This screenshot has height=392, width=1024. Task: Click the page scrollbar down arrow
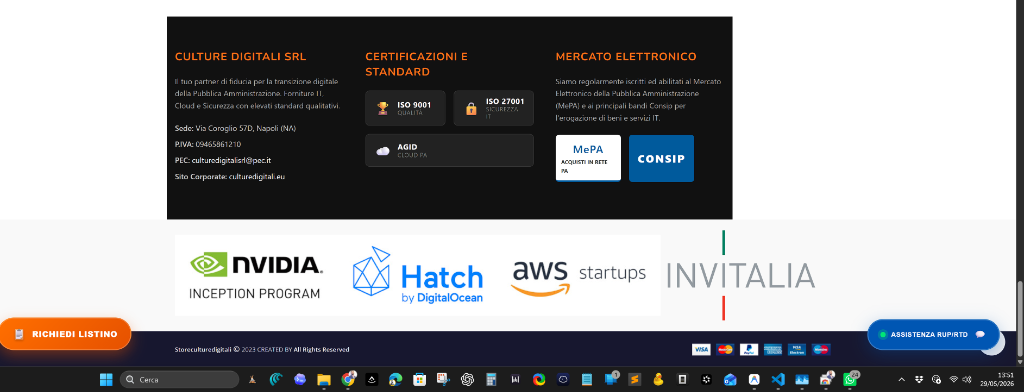click(1019, 361)
